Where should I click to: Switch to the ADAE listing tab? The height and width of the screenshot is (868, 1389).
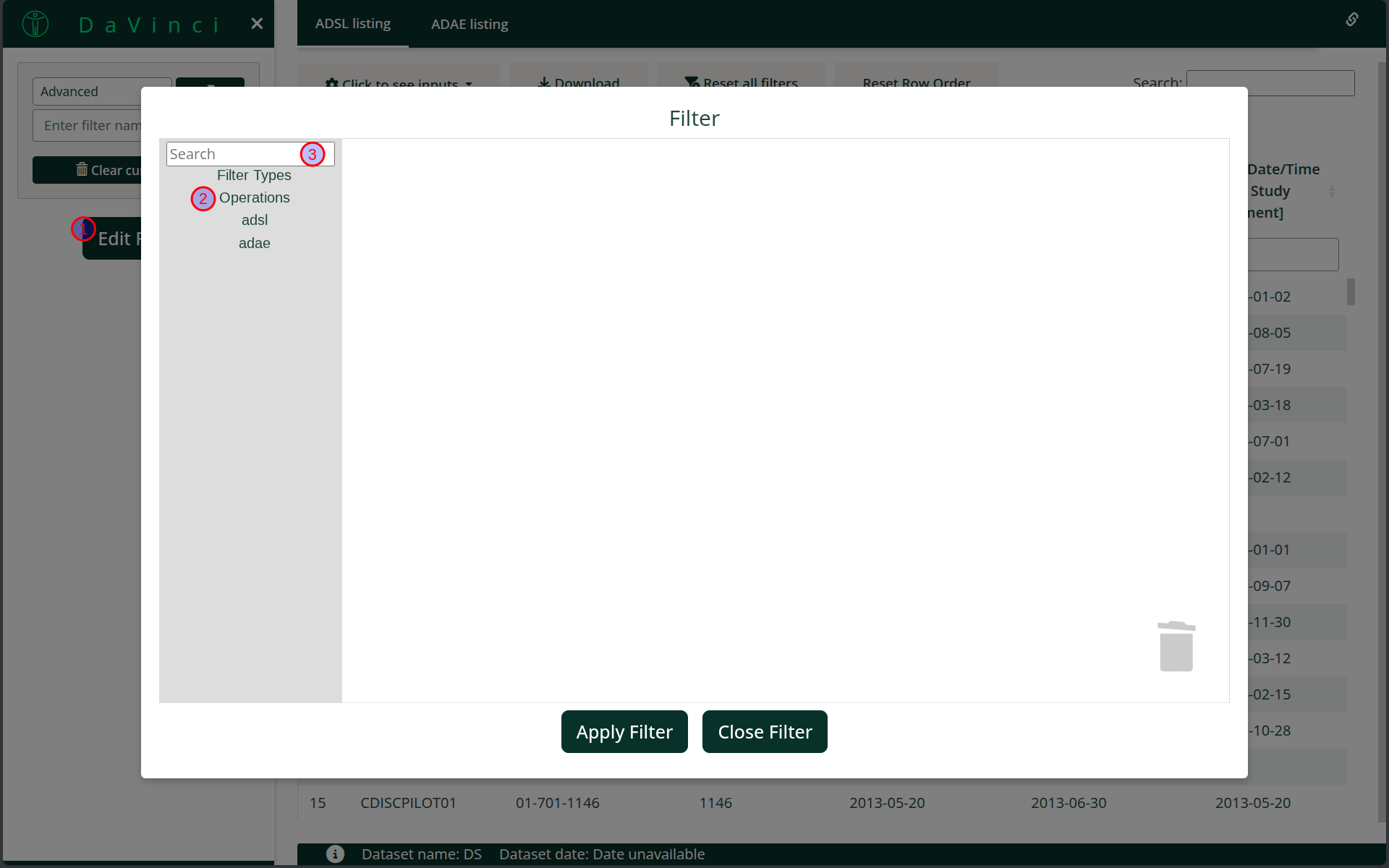(470, 24)
